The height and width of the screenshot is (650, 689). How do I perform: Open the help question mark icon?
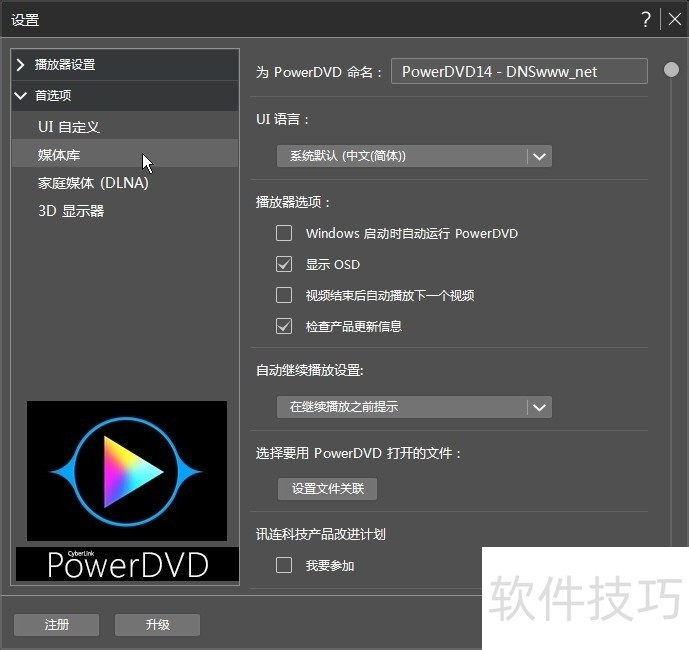click(645, 19)
